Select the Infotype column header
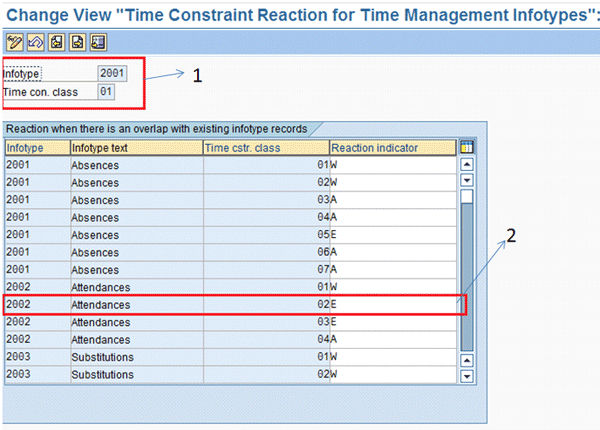Viewport: 600px width, 430px height. [38, 148]
